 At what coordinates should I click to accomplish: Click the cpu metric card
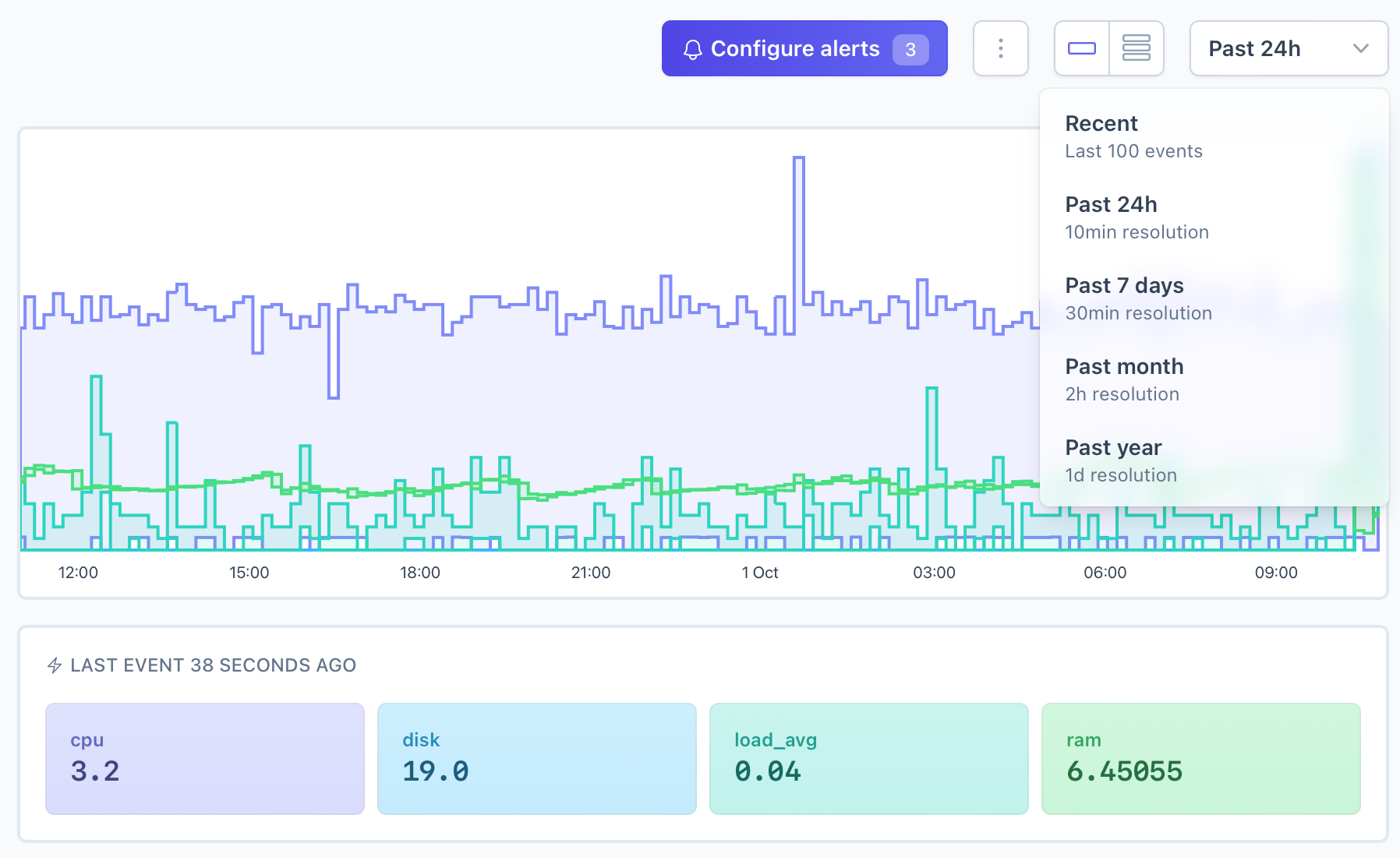pos(205,759)
